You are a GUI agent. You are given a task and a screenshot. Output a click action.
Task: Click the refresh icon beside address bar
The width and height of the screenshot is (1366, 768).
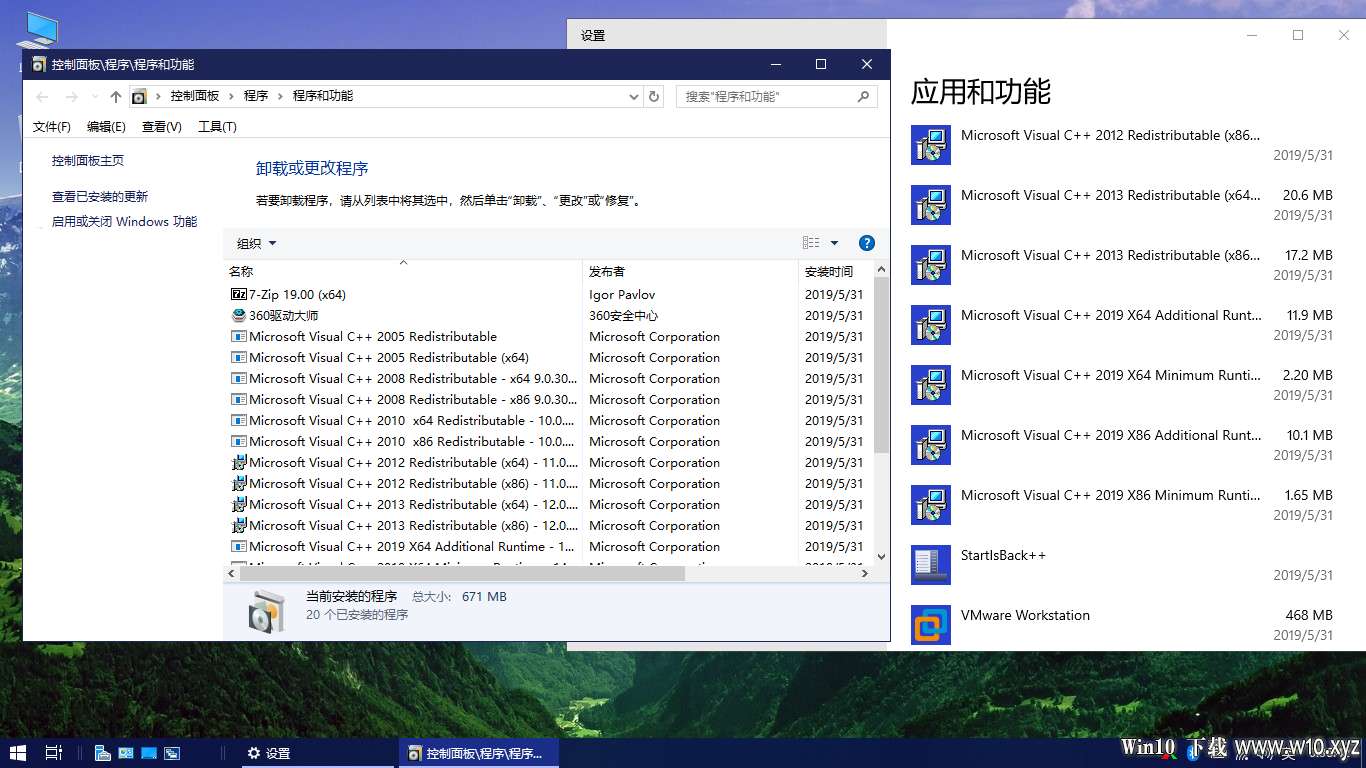(654, 97)
